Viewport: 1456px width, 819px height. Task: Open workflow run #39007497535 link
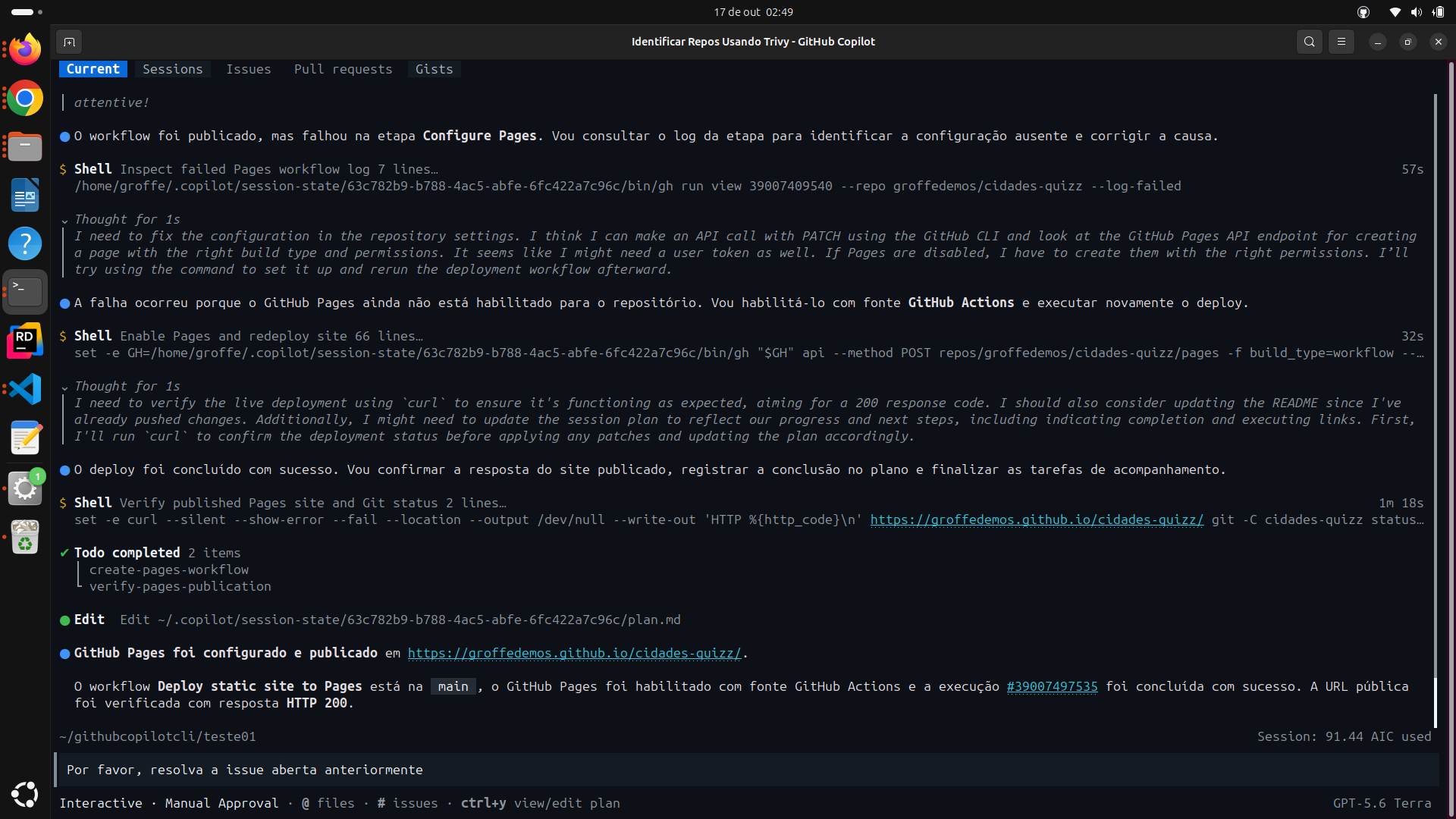click(1052, 686)
